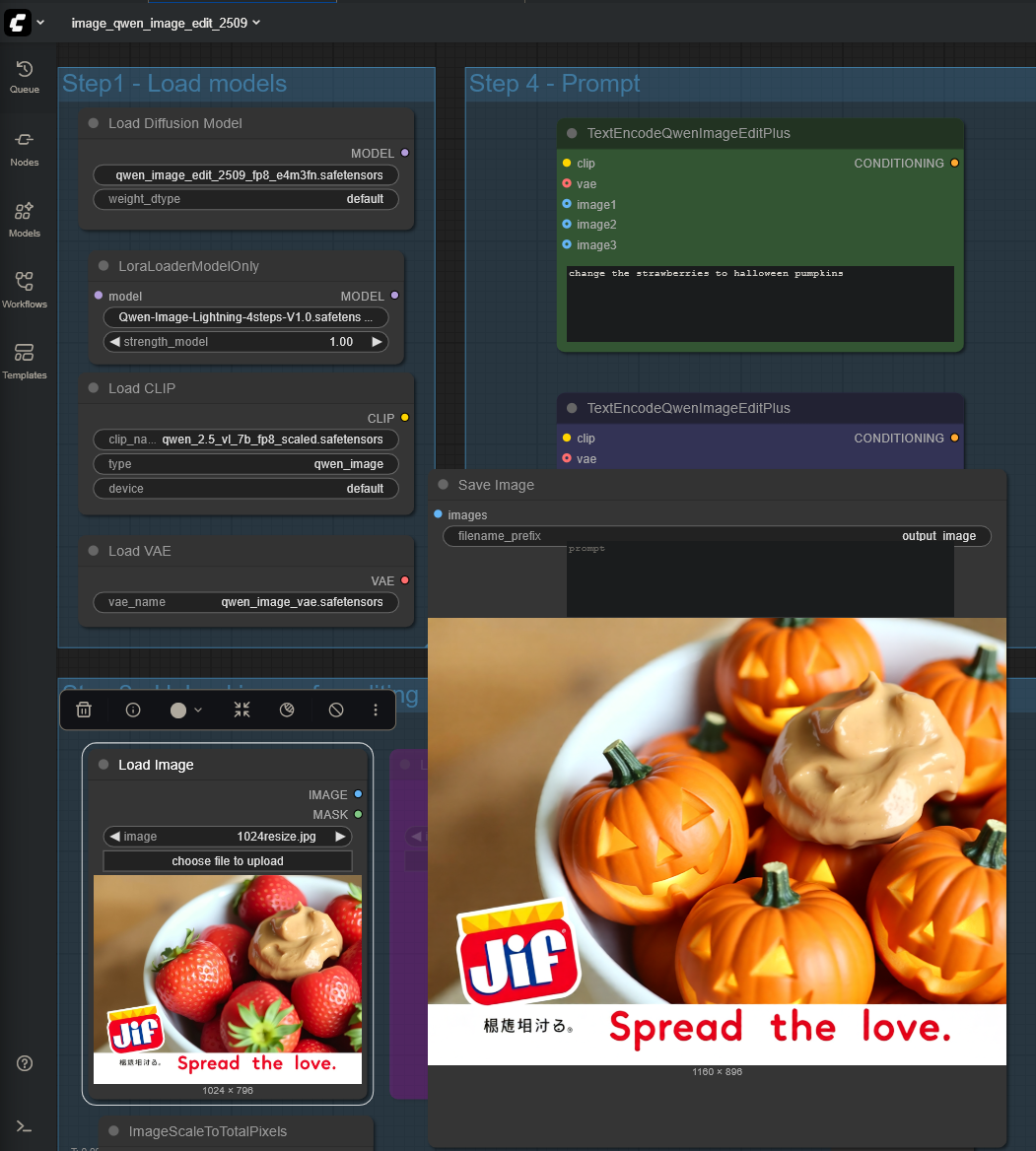Collapse the green TextEncodeQwenImageEditPlus node

coord(572,133)
